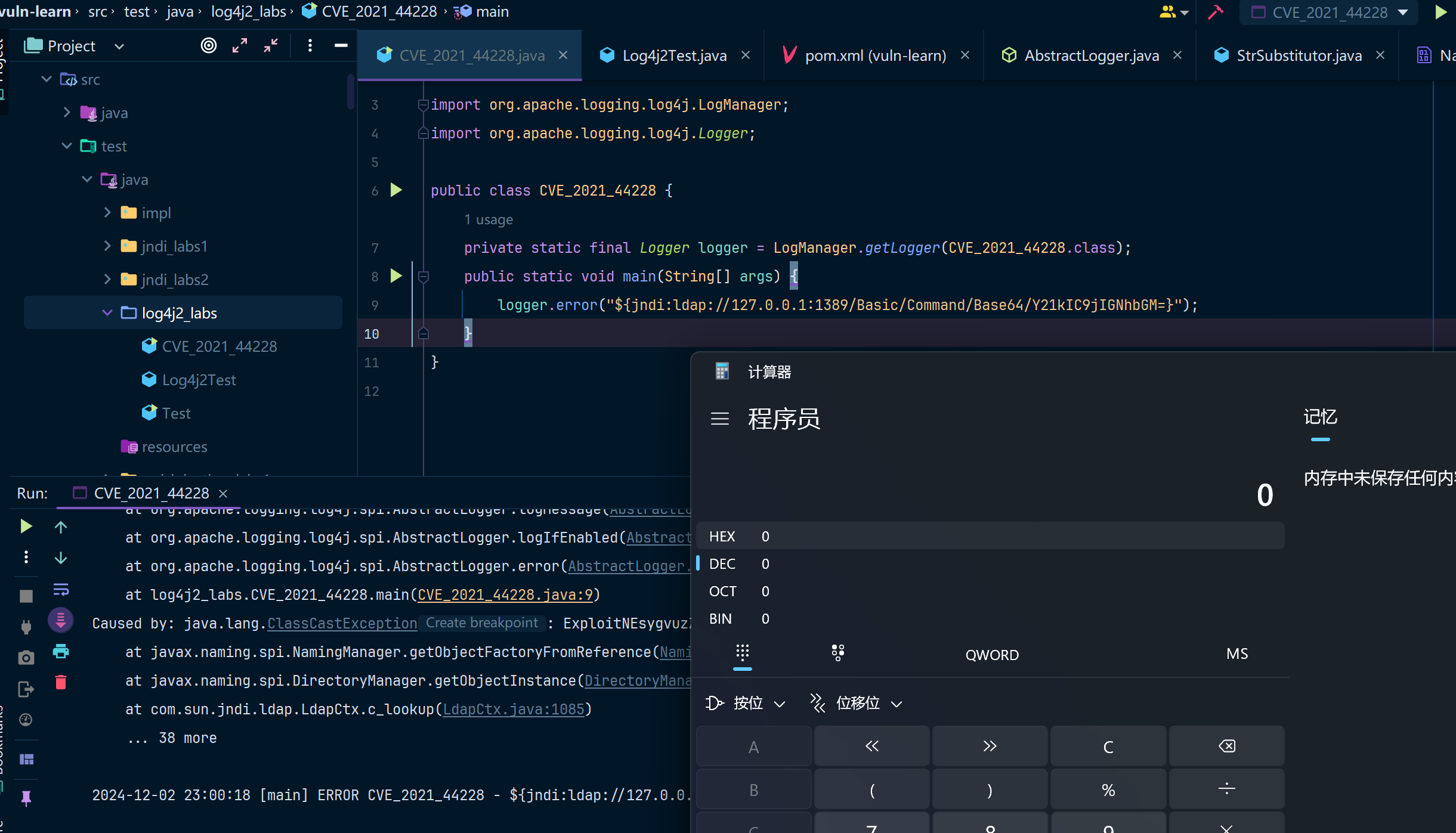Open the 位移位 bit shift dropdown

point(857,704)
